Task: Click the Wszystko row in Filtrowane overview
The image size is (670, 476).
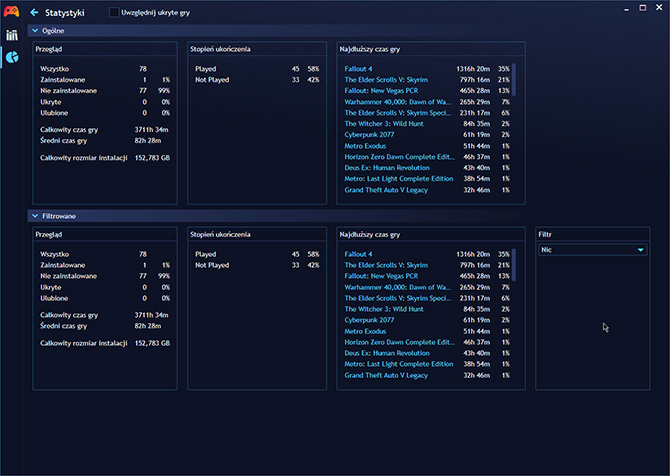Action: pyautogui.click(x=105, y=254)
